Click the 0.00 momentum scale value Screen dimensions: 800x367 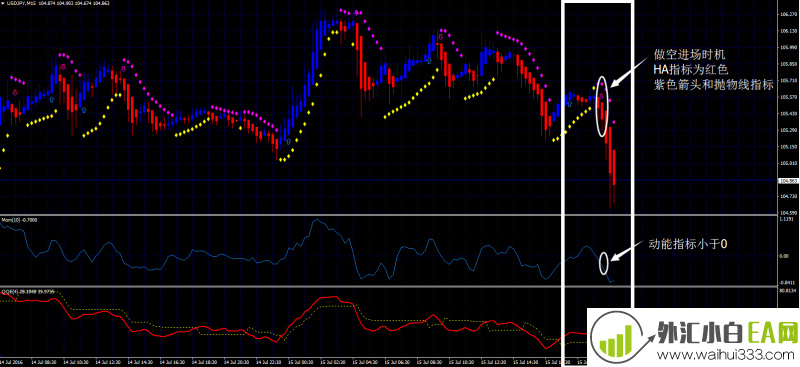click(784, 255)
